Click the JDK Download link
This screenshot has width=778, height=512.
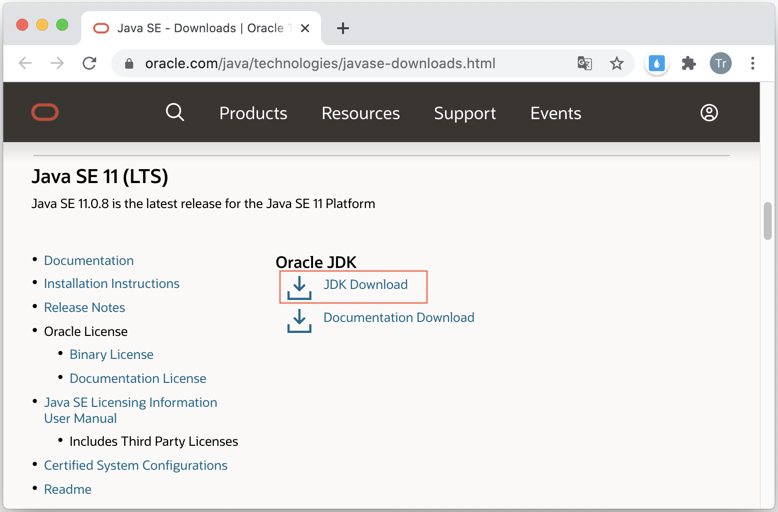[x=365, y=285]
